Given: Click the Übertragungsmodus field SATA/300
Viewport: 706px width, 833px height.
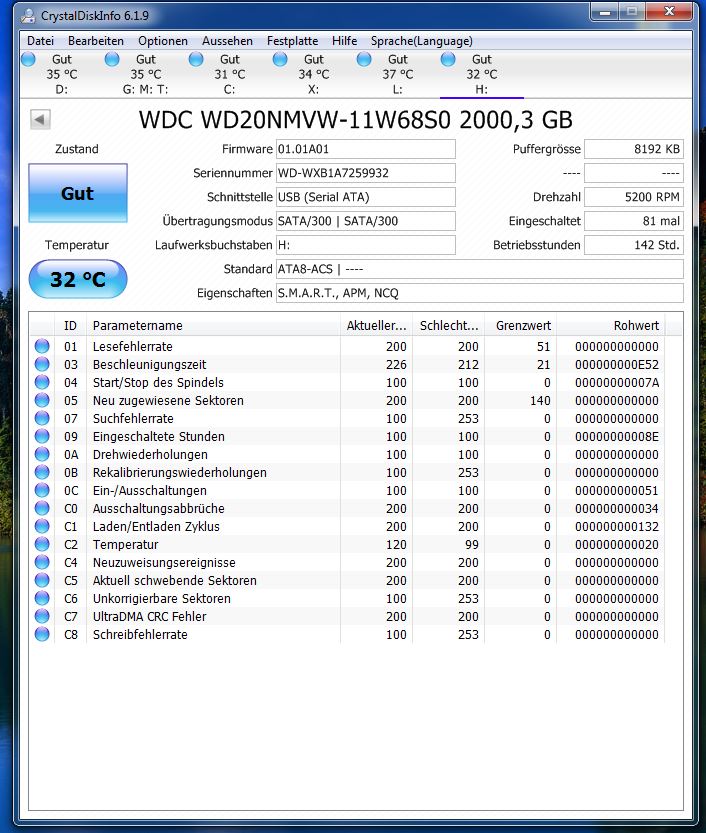Looking at the screenshot, I should point(365,221).
